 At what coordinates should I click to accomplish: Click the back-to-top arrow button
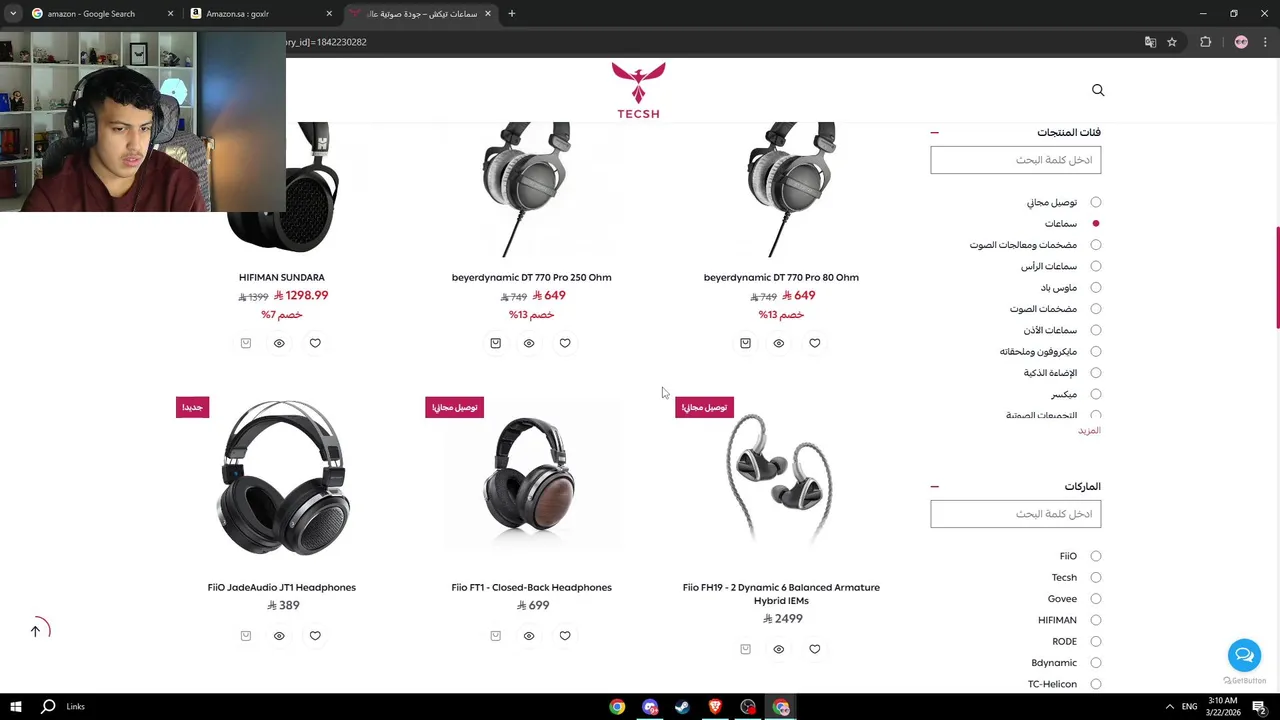(x=35, y=630)
